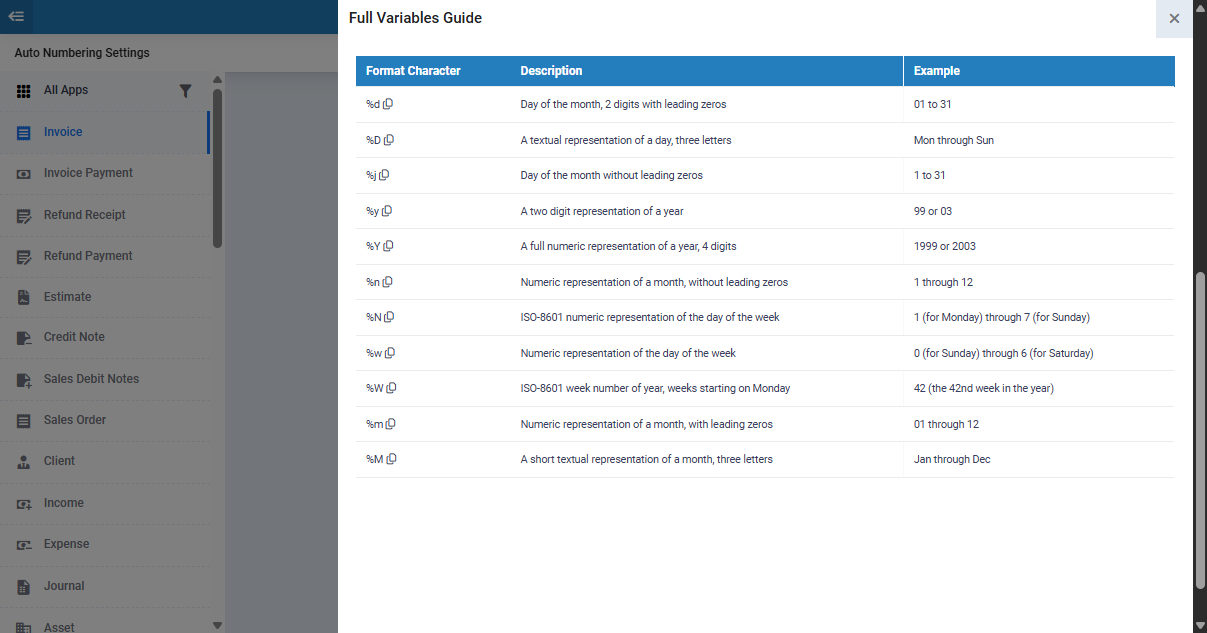1207x633 pixels.
Task: Copy the %M short month variable
Action: (x=391, y=459)
